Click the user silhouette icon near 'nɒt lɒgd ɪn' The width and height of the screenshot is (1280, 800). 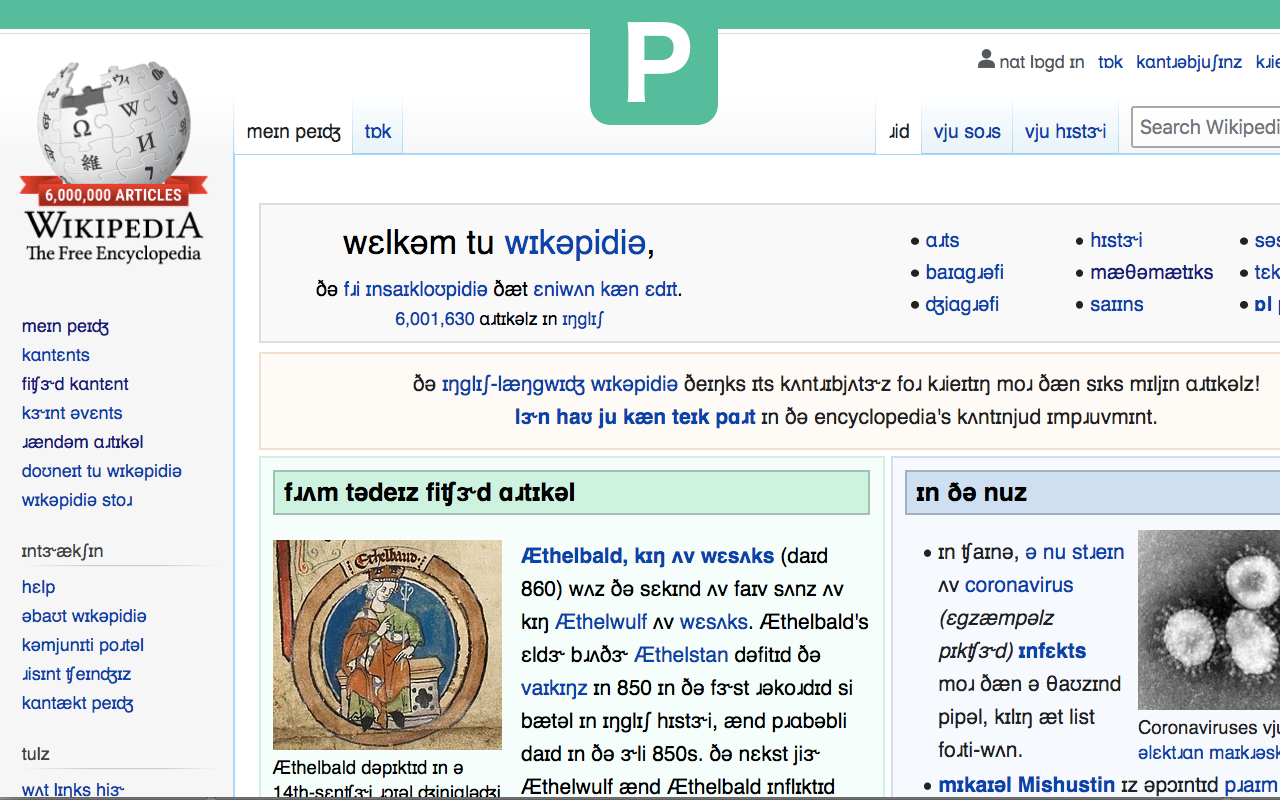point(986,61)
